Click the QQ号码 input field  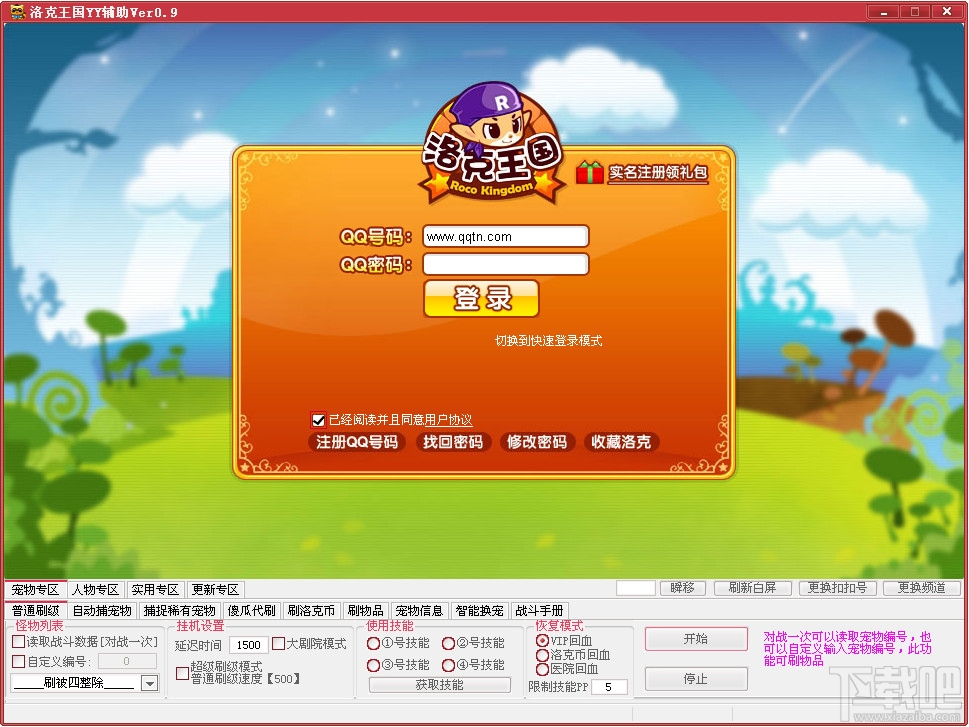pyautogui.click(x=506, y=236)
